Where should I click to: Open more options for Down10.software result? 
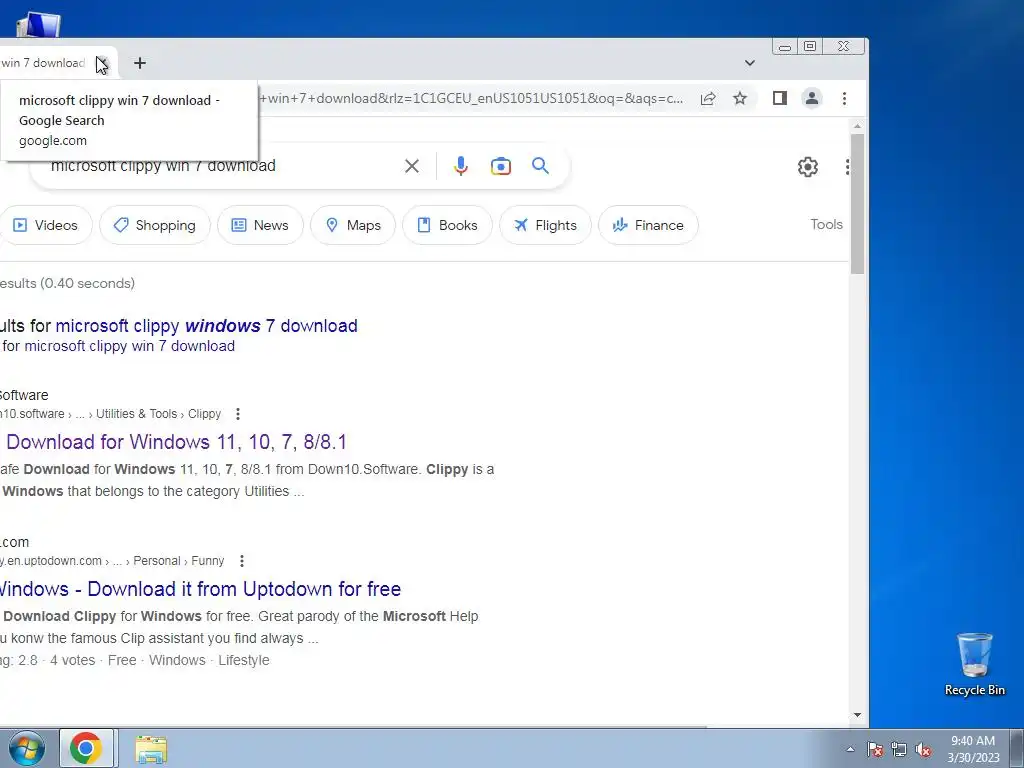(238, 414)
